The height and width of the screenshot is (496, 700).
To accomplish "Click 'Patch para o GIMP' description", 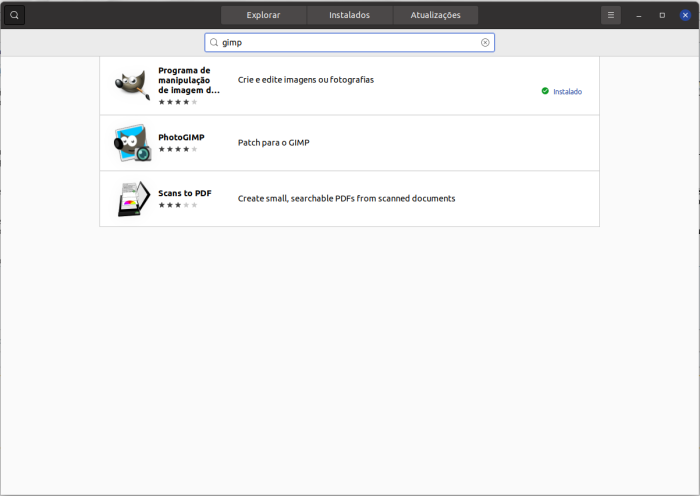I will click(274, 143).
